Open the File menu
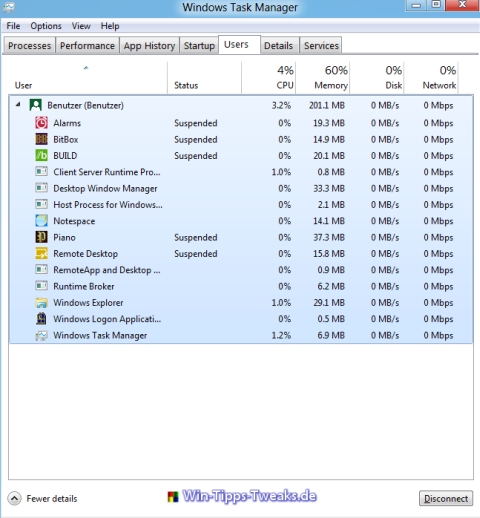The width and height of the screenshot is (480, 518). coord(13,26)
